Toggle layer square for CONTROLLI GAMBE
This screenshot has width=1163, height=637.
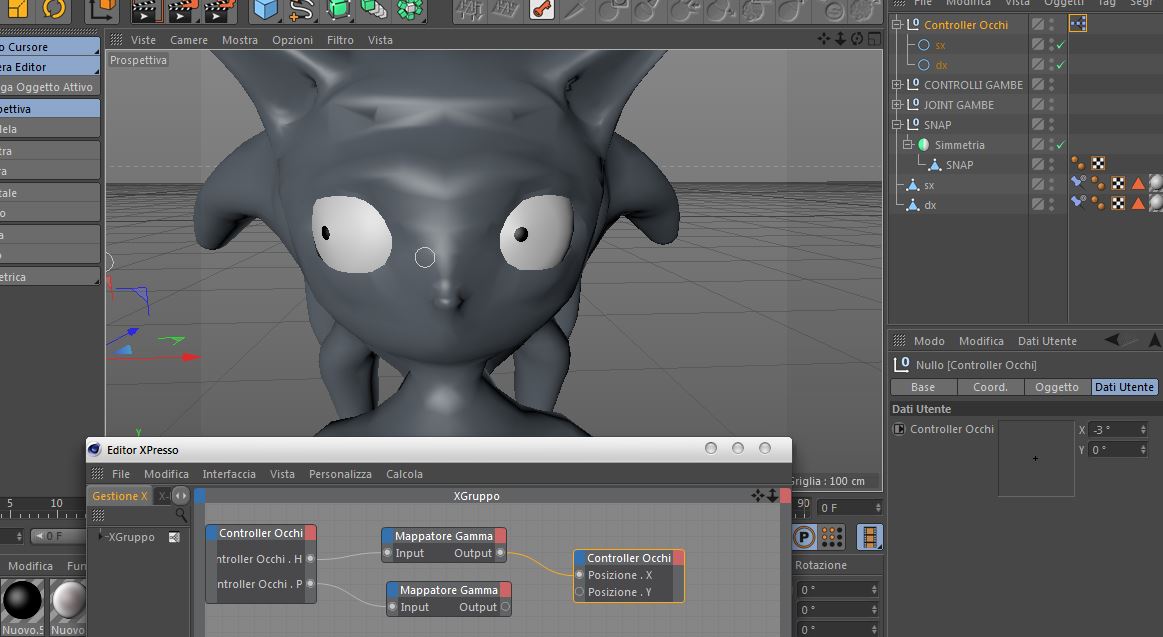point(1038,85)
